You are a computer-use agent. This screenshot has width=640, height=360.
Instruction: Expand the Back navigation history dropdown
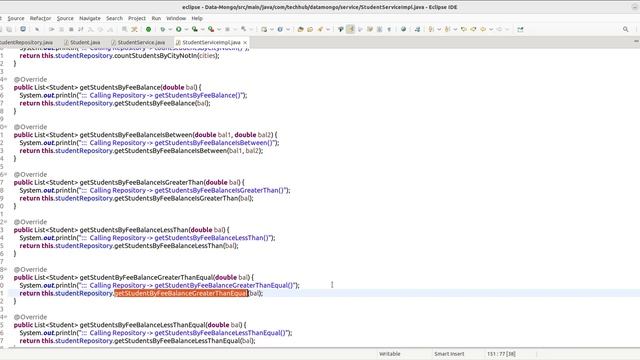[x=491, y=29]
